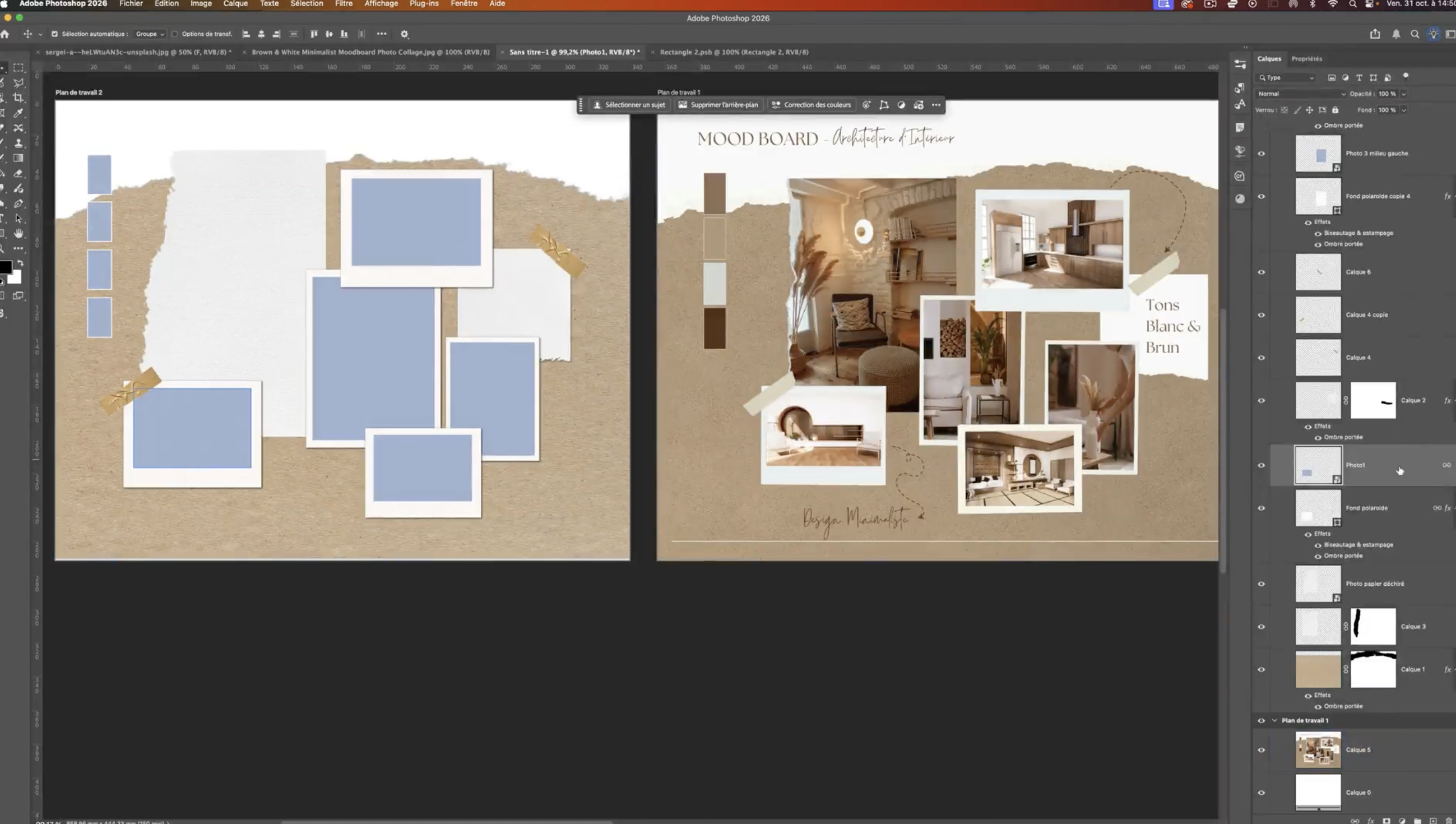The width and height of the screenshot is (1456, 824).
Task: Enable Options de transf. checkbox
Action: coord(175,34)
